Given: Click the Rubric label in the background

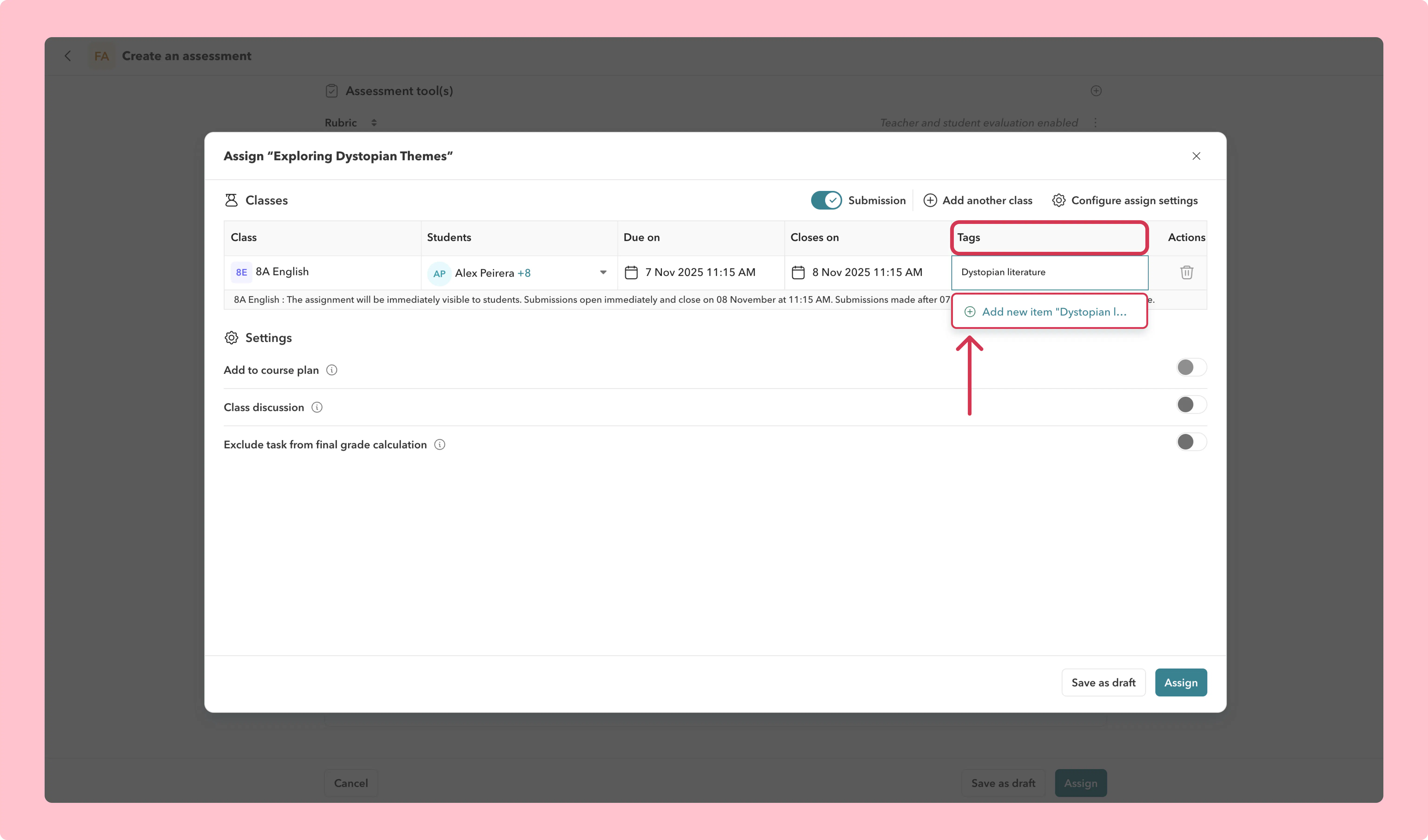Looking at the screenshot, I should pos(340,122).
